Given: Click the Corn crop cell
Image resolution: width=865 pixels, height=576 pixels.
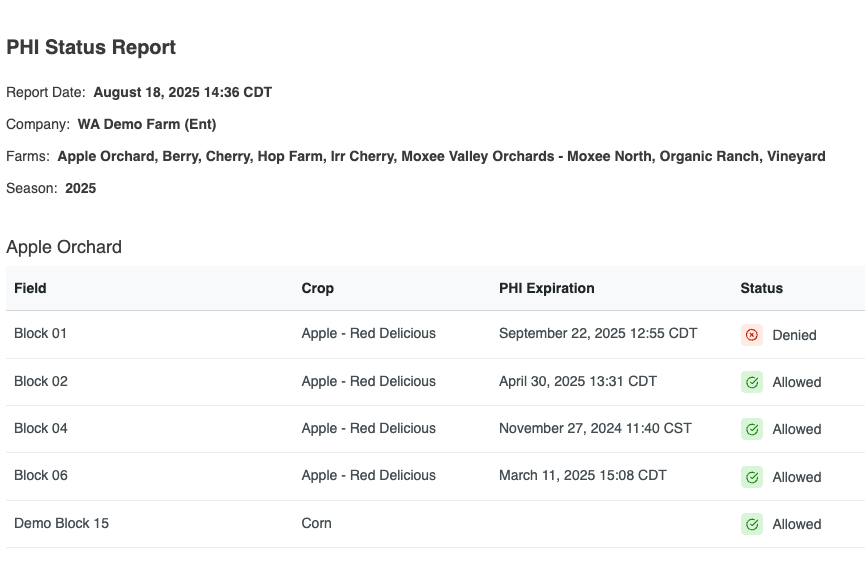Looking at the screenshot, I should pyautogui.click(x=316, y=523).
